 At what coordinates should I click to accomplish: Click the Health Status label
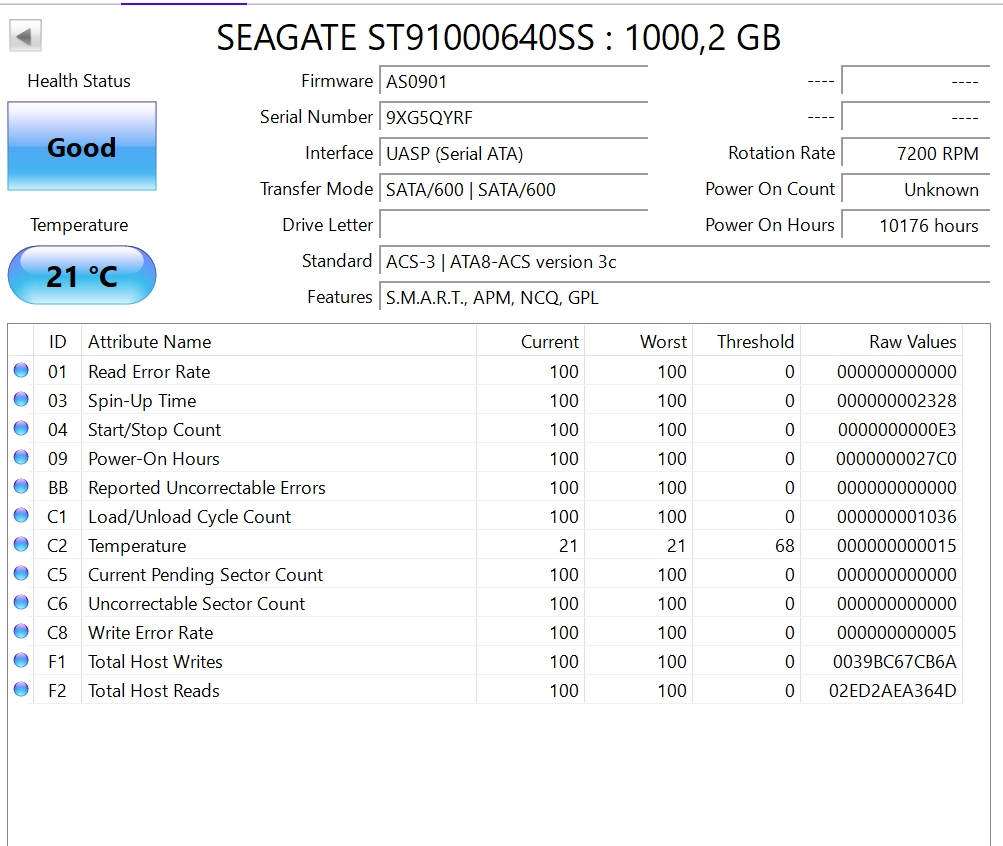pyautogui.click(x=79, y=81)
